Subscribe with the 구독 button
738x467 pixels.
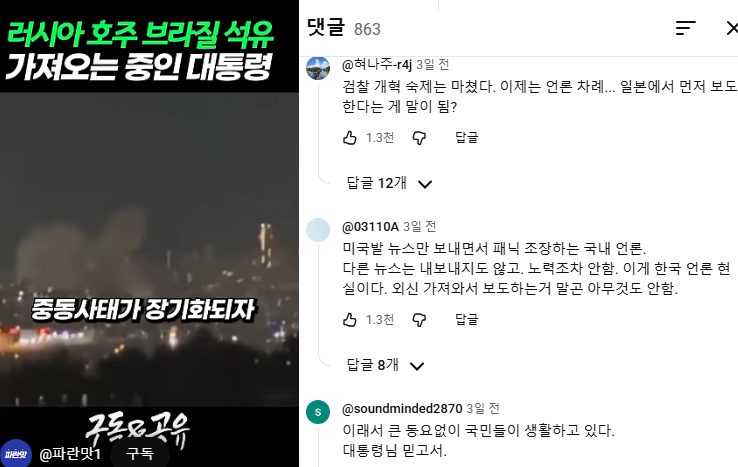[x=140, y=454]
